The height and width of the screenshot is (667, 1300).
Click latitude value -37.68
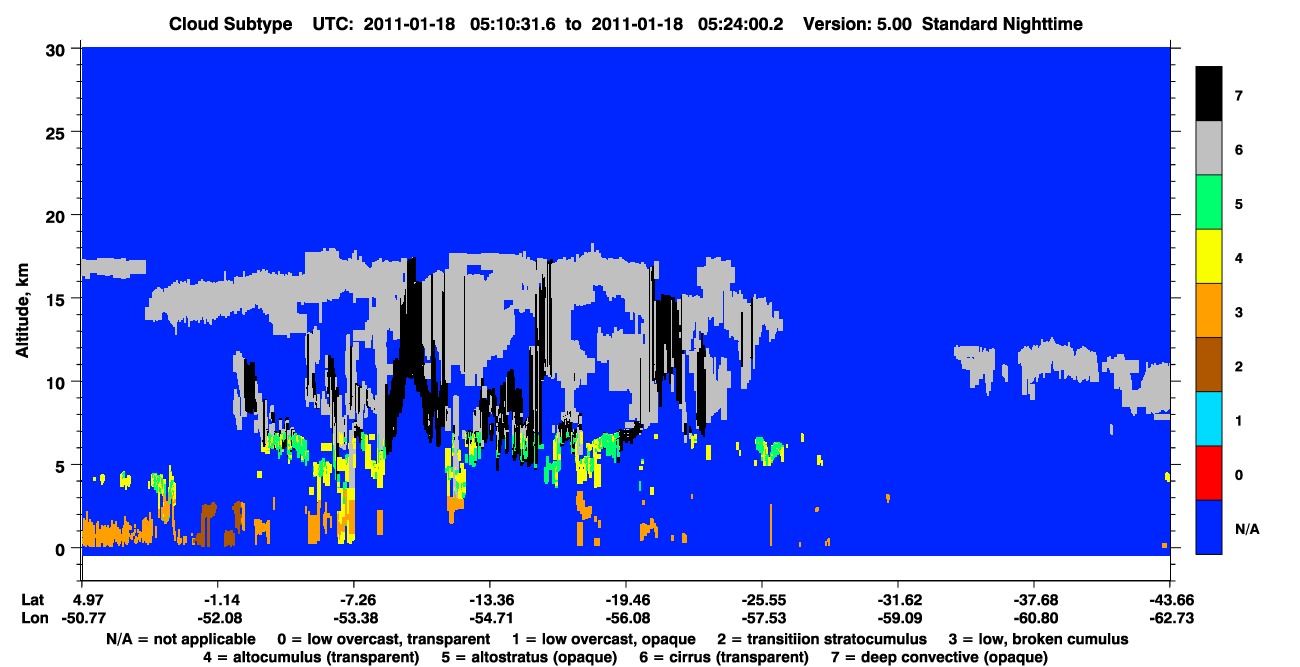tap(1034, 599)
